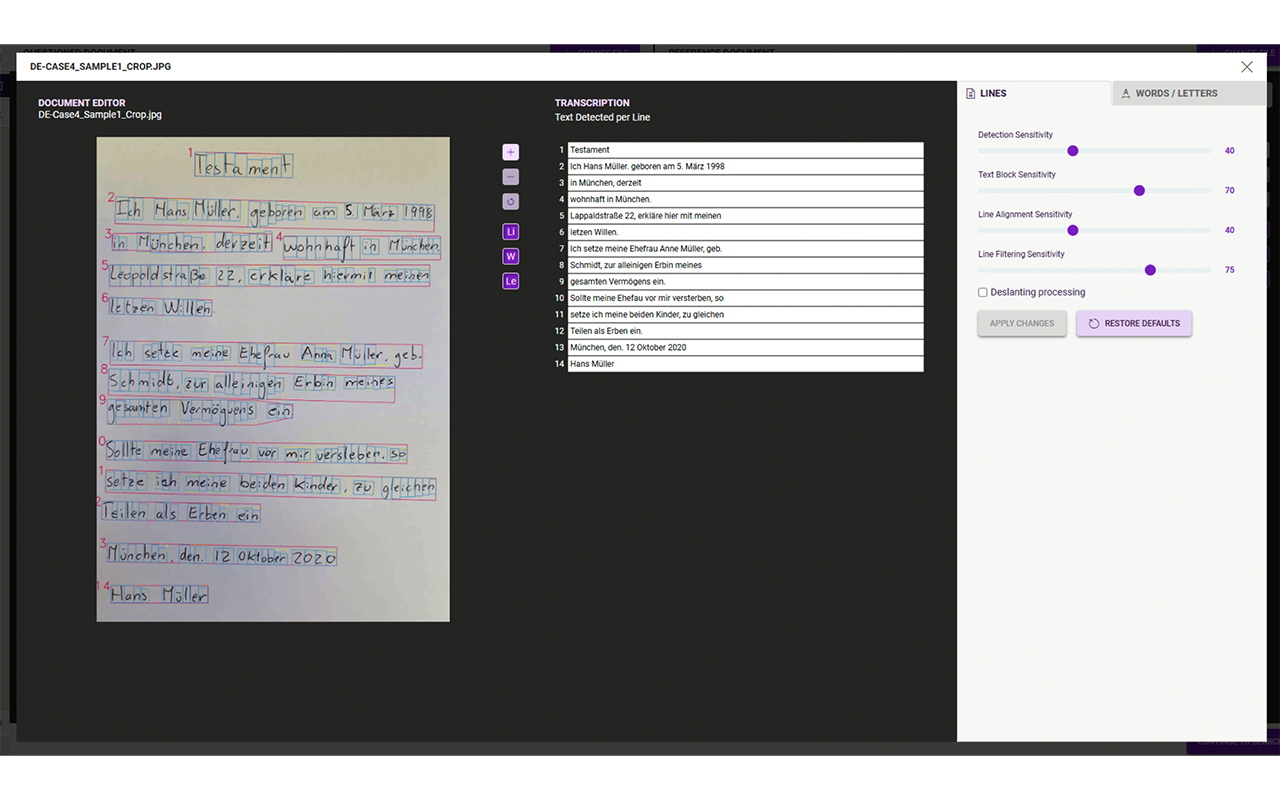Zoom out document with minus icon
1280x800 pixels.
(511, 177)
